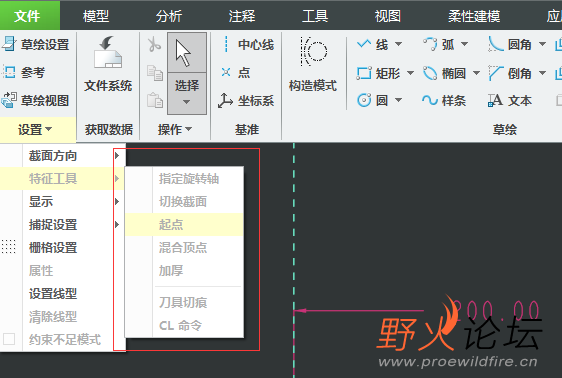Select the 参考 references tool
This screenshot has height=378, width=562.
point(24,73)
